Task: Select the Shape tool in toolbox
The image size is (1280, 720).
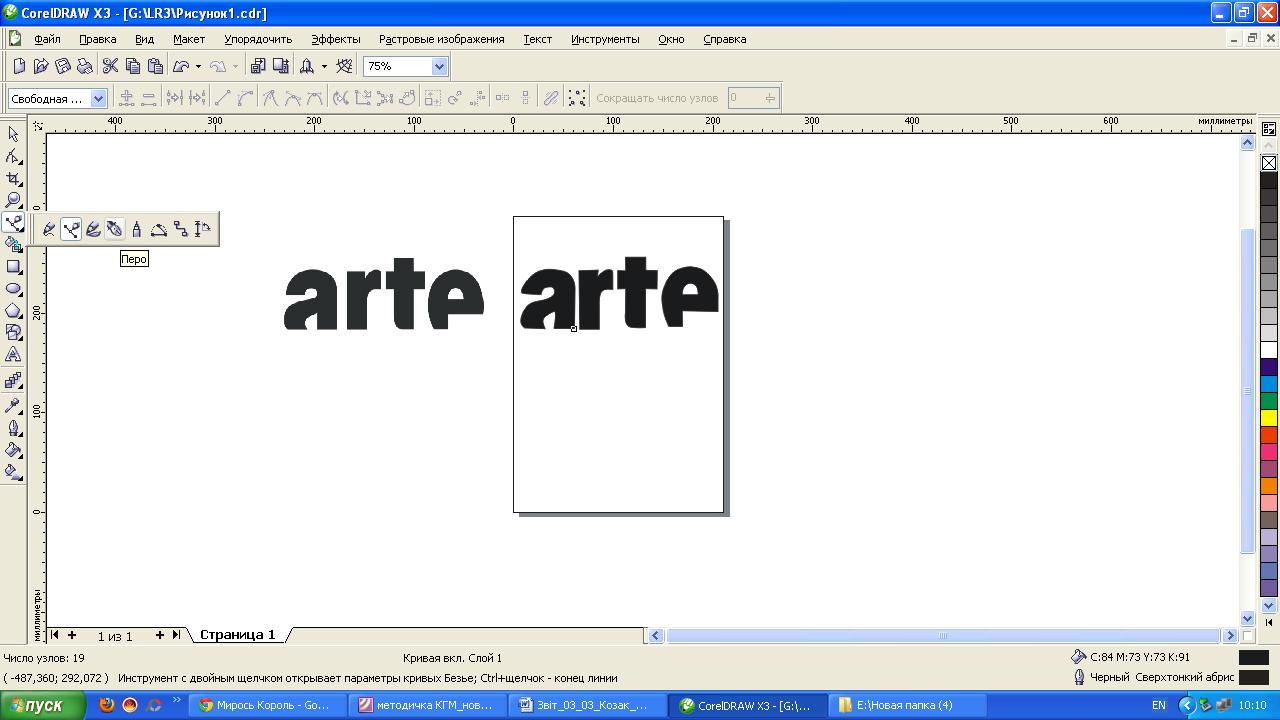Action: click(13, 156)
